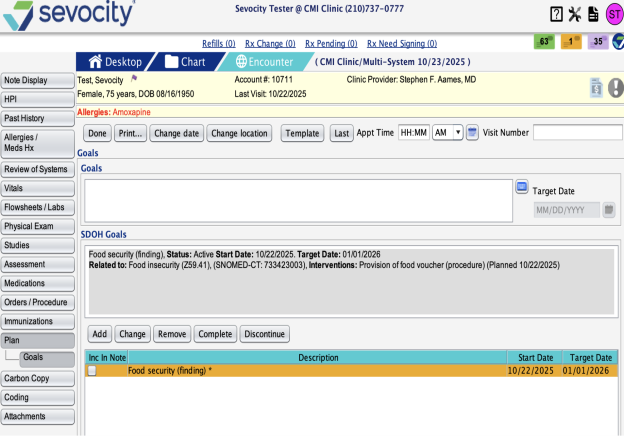Open the appointment time calendar icon
This screenshot has height=436, width=624.
[x=472, y=133]
